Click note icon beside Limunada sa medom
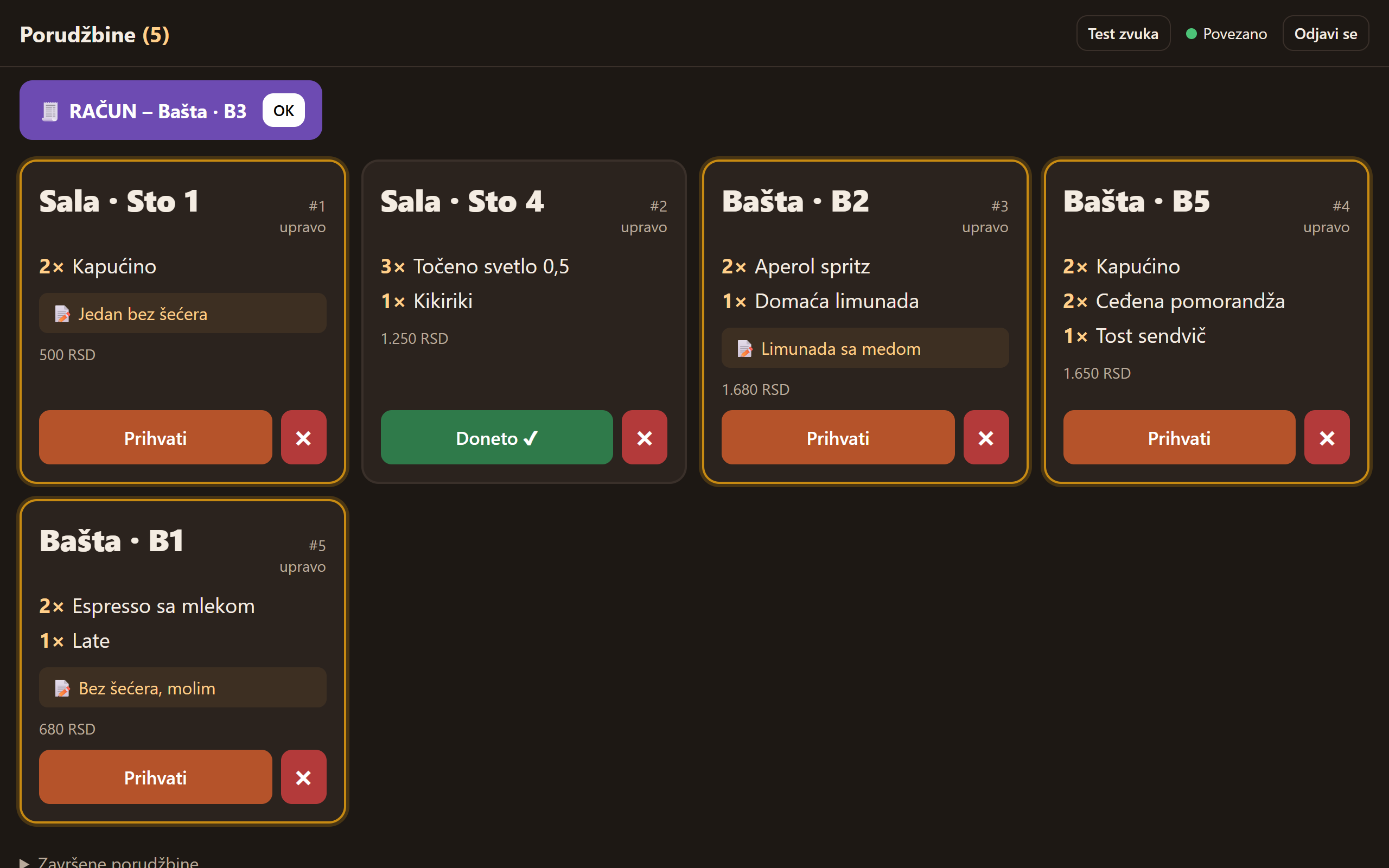The height and width of the screenshot is (868, 1389). pyautogui.click(x=744, y=348)
